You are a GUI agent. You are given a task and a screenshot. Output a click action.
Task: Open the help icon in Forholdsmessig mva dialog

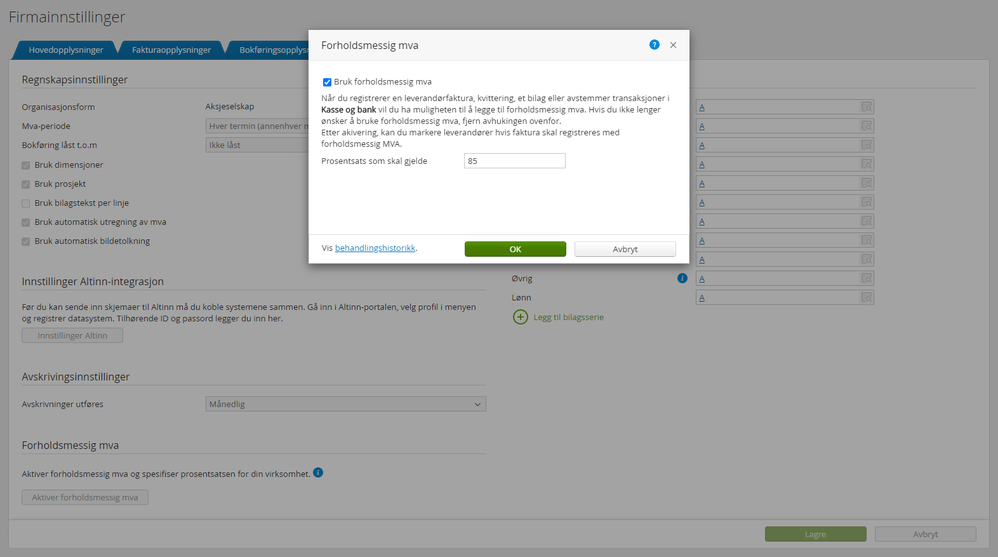[x=654, y=45]
